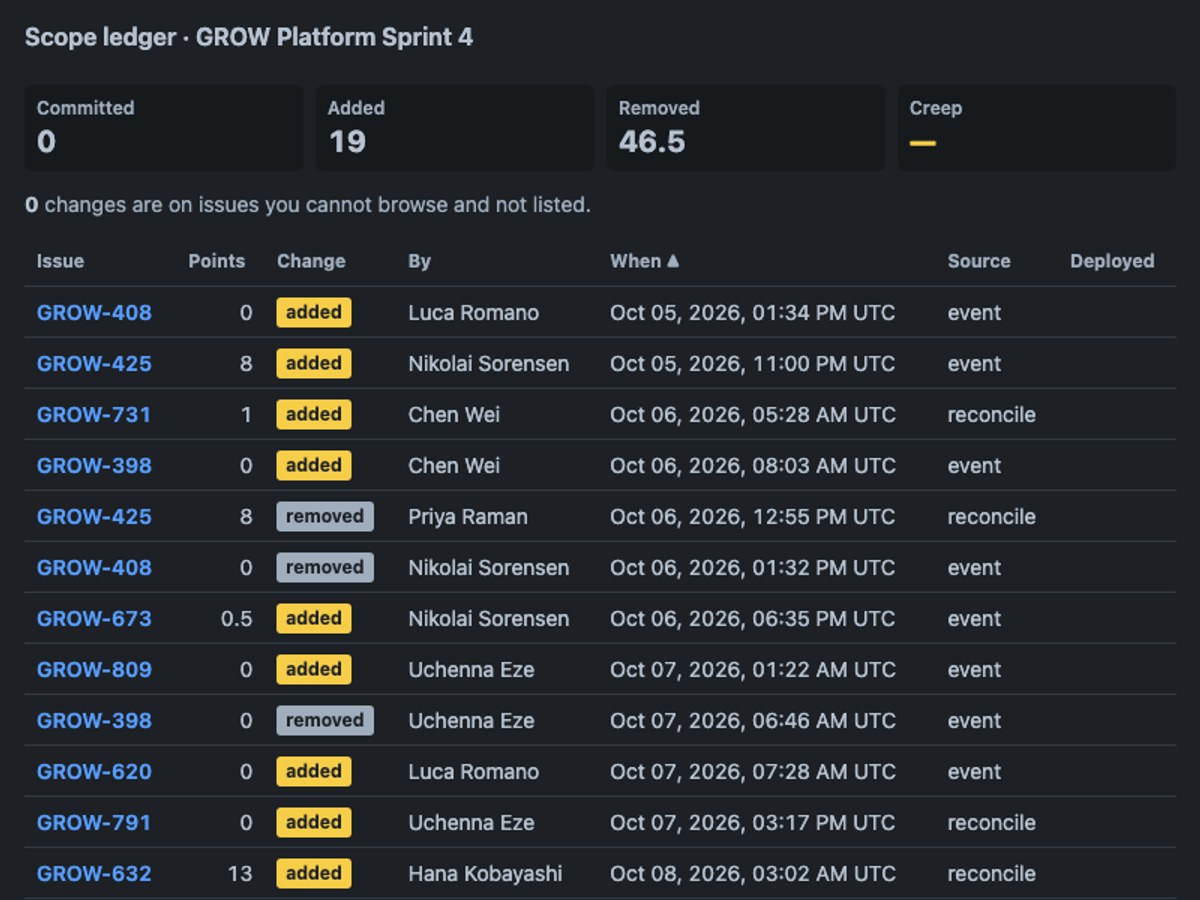
Task: Open the GROW-809 issue link
Action: (94, 669)
